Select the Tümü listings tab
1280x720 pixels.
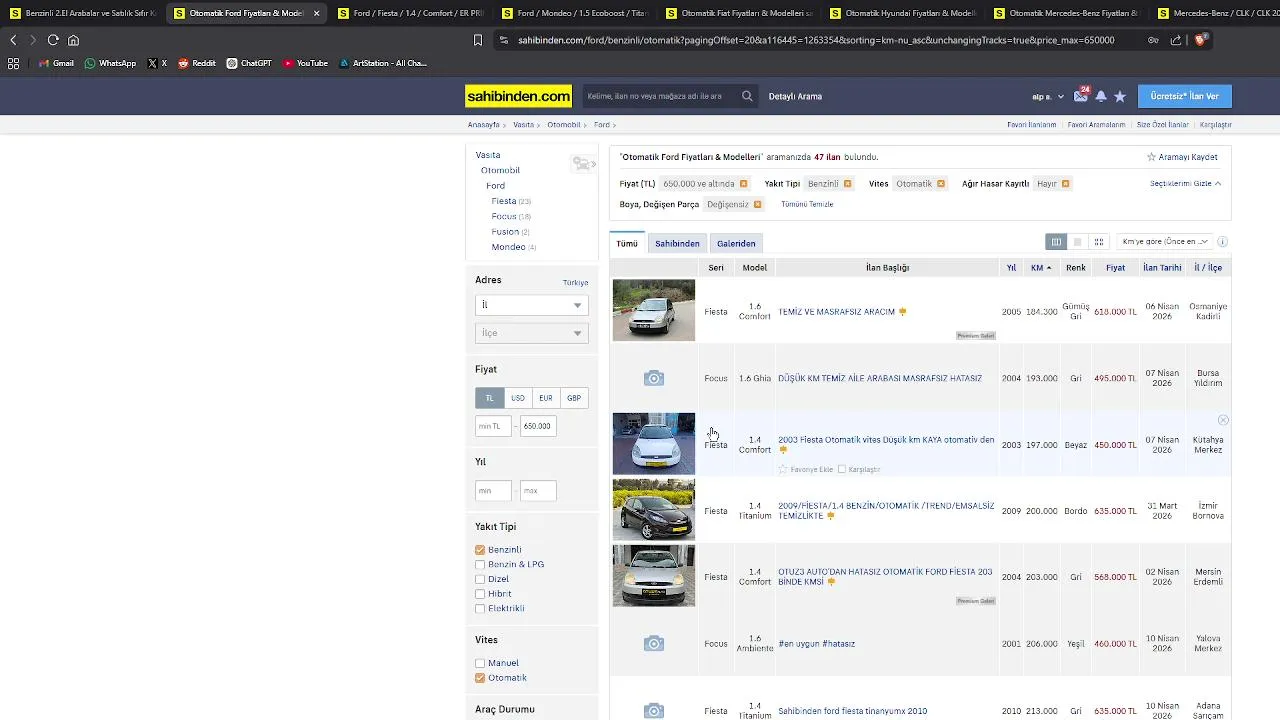(x=627, y=243)
